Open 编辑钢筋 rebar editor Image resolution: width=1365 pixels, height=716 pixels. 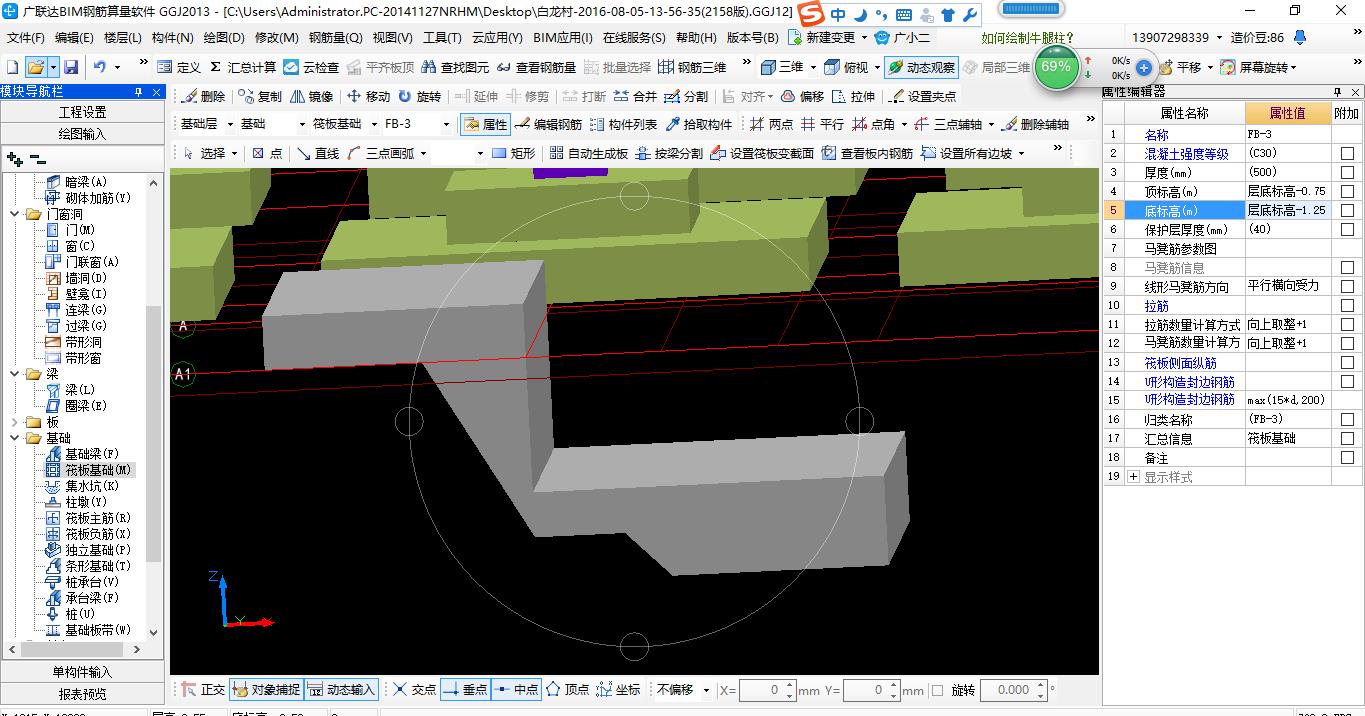548,125
